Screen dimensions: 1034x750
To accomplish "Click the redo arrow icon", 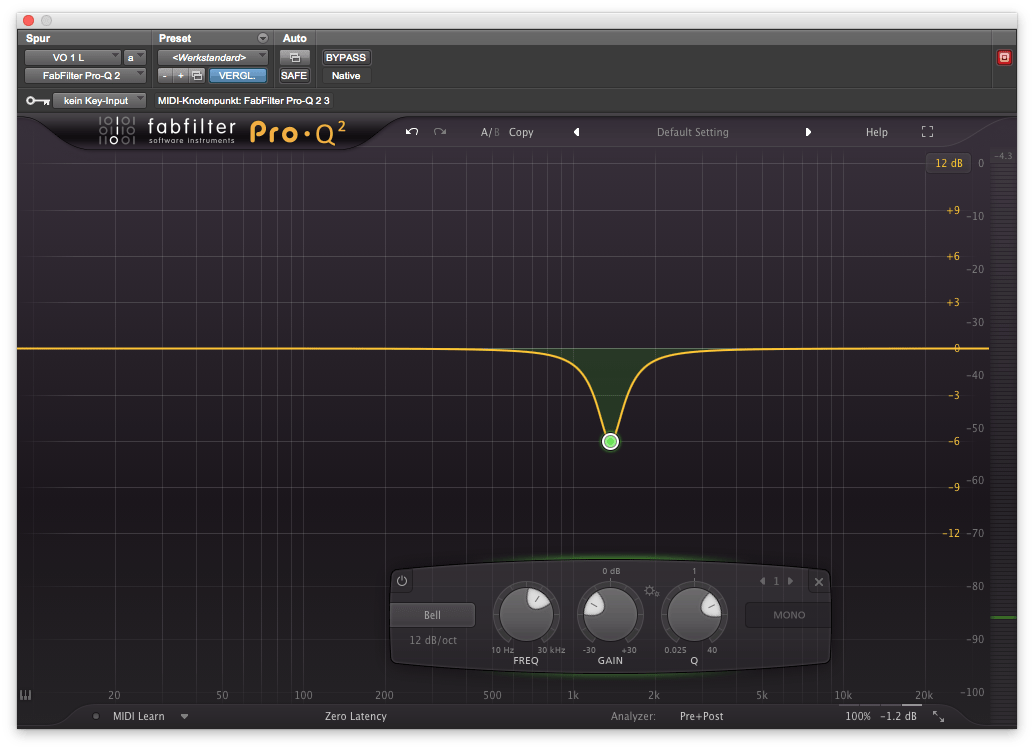I will 440,132.
